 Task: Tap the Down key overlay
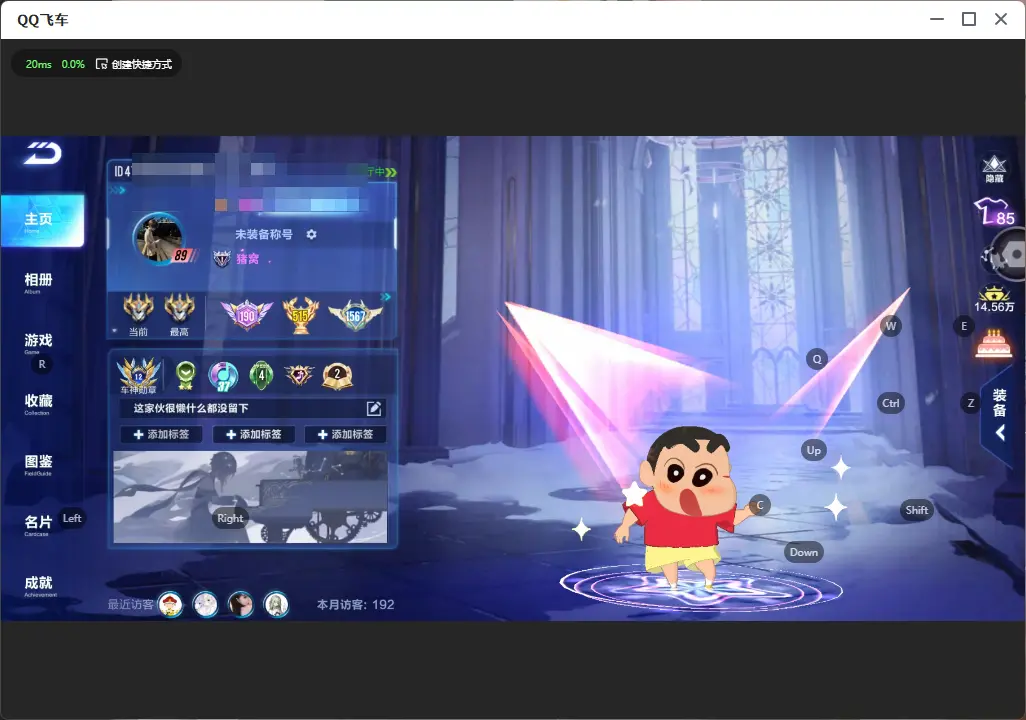point(804,552)
